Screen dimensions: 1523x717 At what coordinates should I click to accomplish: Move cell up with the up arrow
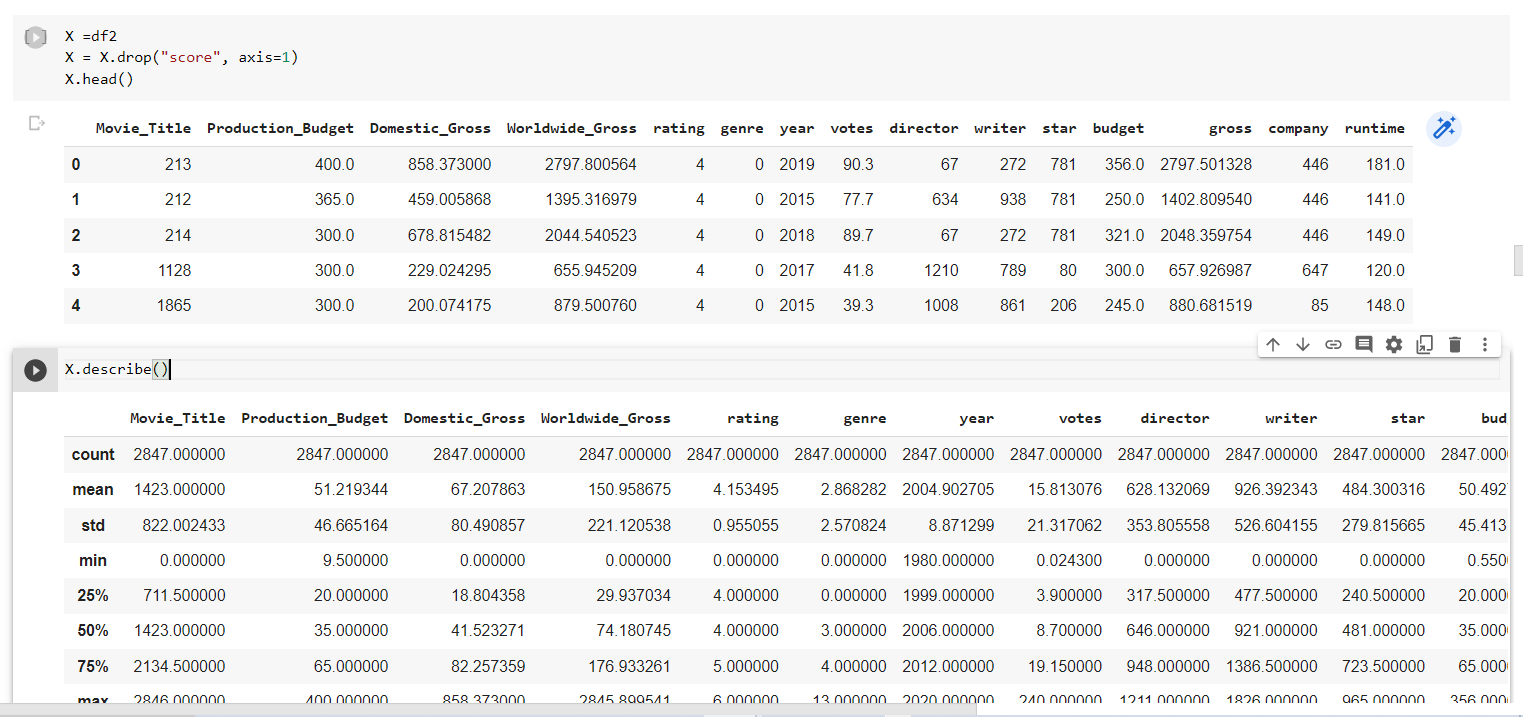point(1272,344)
